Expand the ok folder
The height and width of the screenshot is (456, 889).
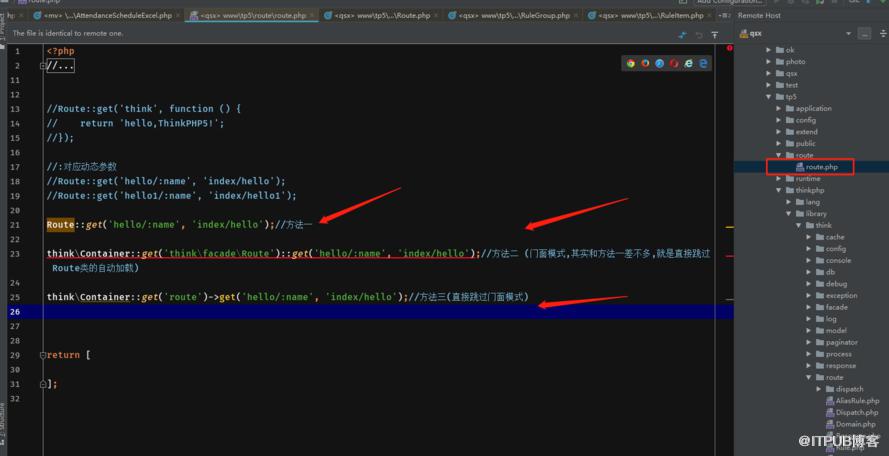[x=769, y=50]
